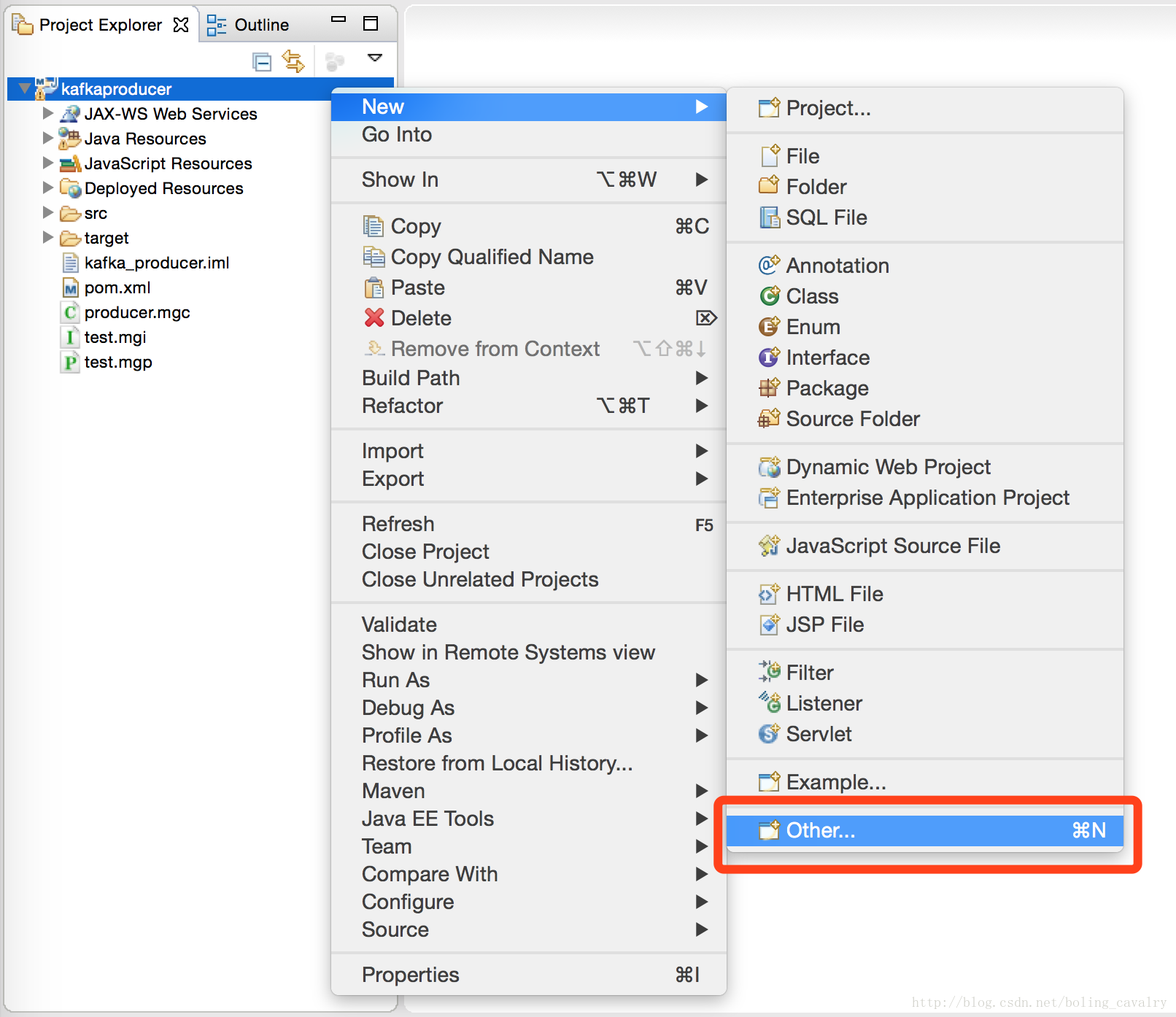Choose Other... in the New submenu
Screen dimensions: 1176x1017
pyautogui.click(x=924, y=830)
